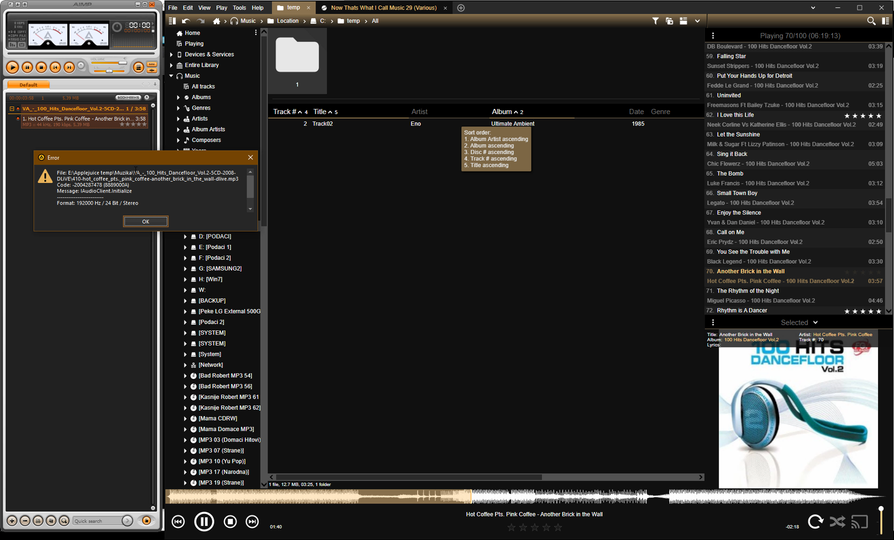Viewport: 894px width, 540px height.
Task: Click the Stop button in the bottom player bar
Action: 230,521
